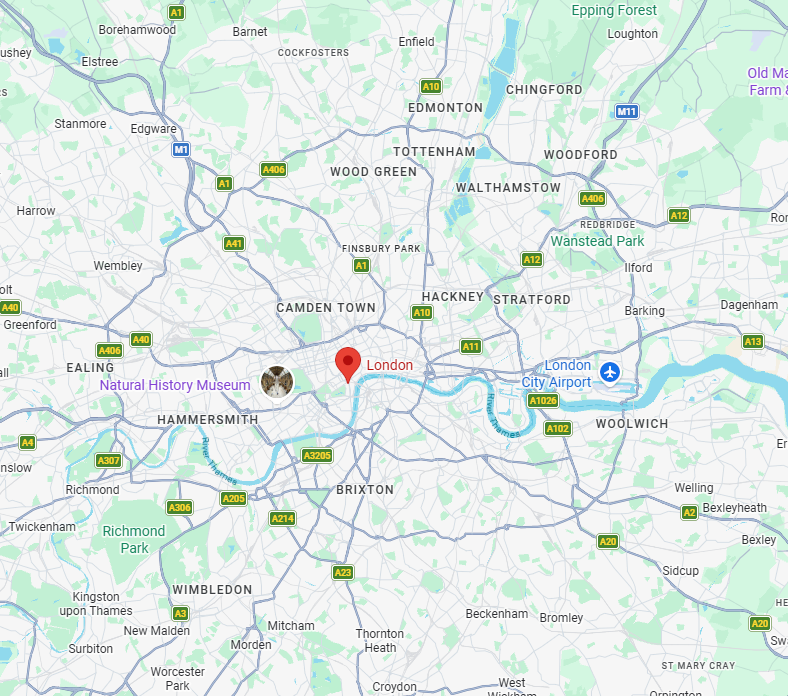The height and width of the screenshot is (696, 788).
Task: Click the London City Airport label
Action: tap(556, 373)
